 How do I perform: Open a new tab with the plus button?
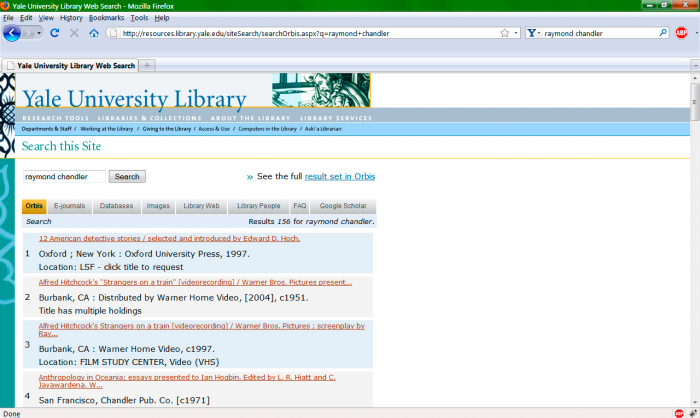click(x=147, y=66)
